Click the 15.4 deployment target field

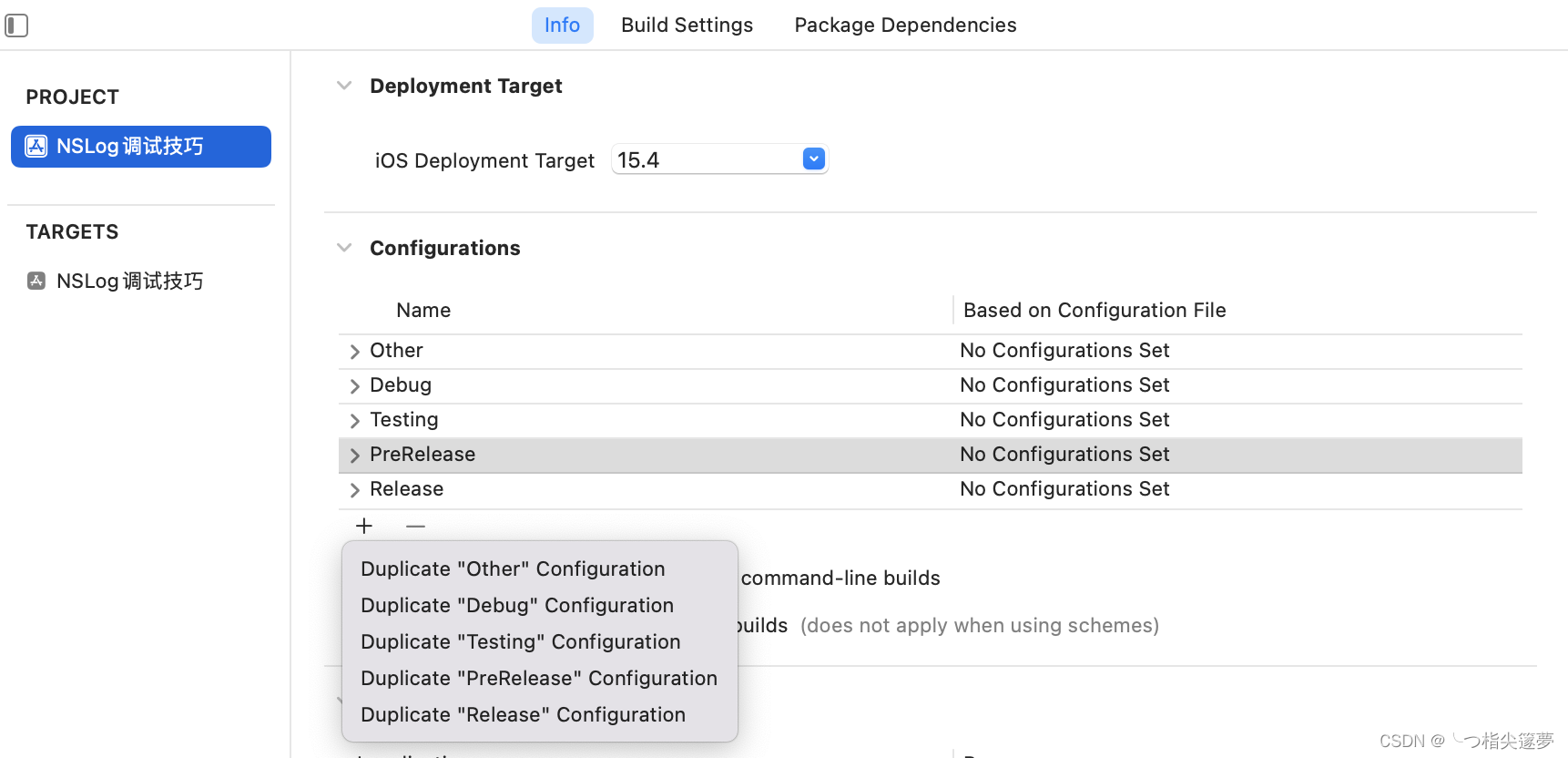click(719, 159)
